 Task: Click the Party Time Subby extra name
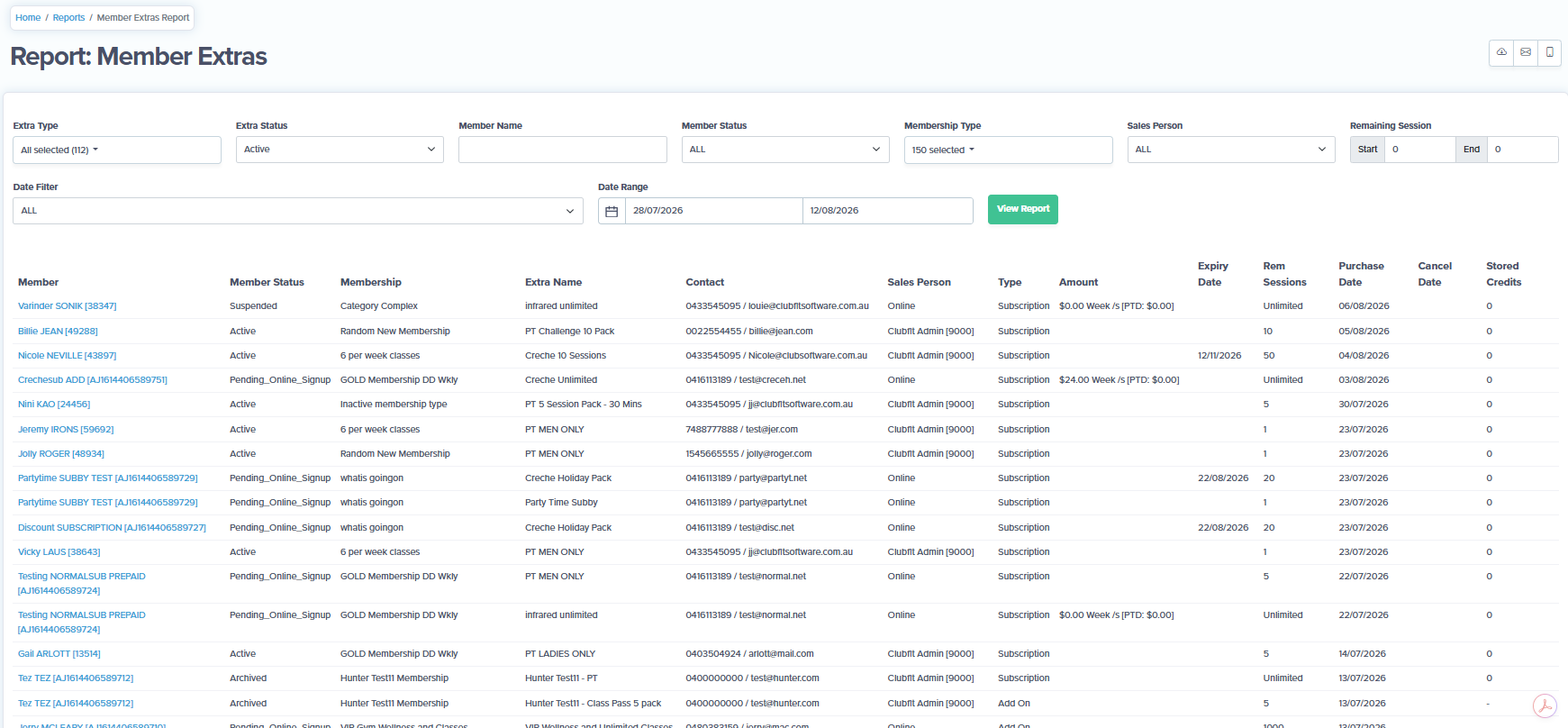[561, 503]
